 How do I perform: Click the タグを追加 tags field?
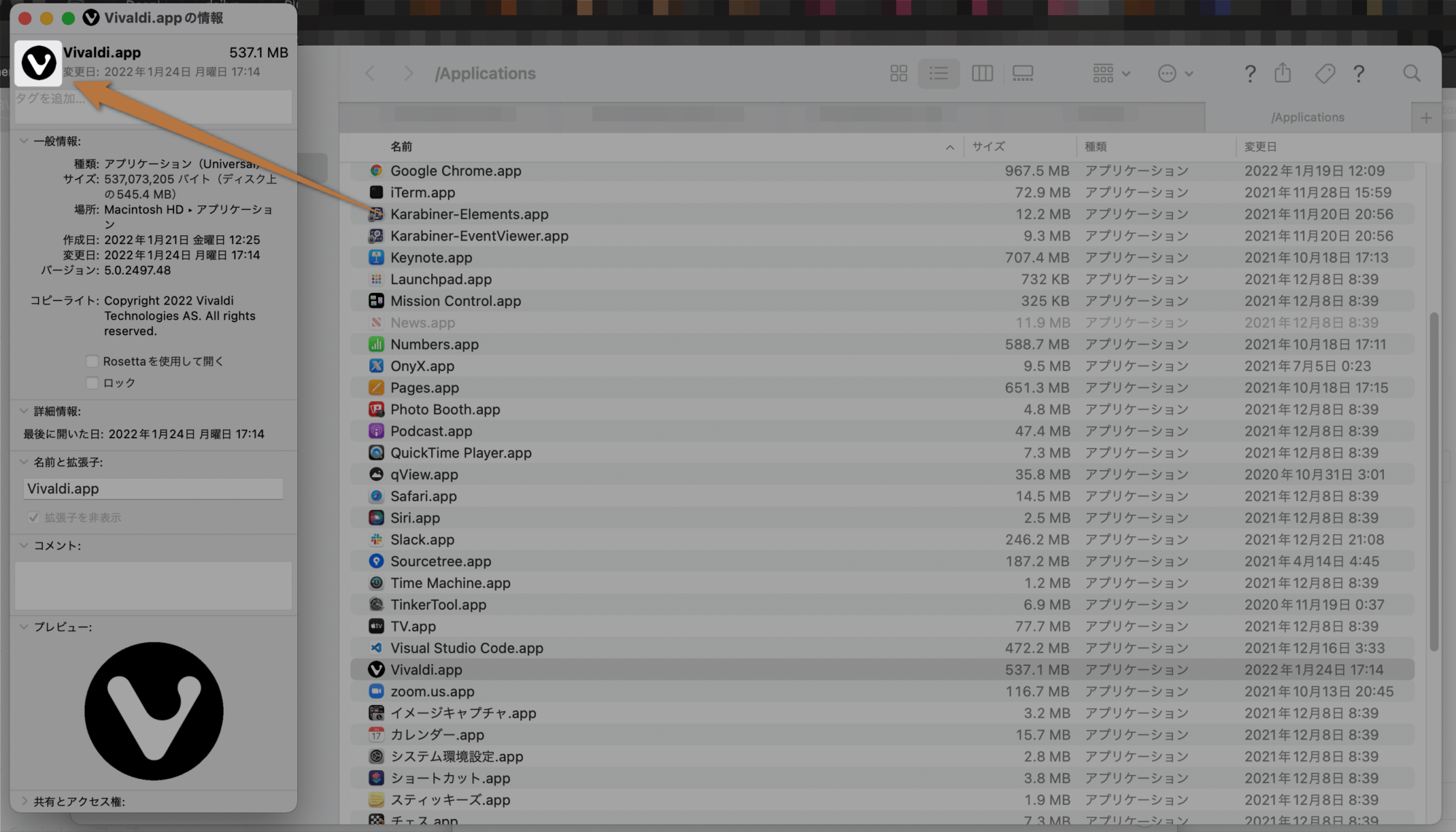click(x=153, y=106)
